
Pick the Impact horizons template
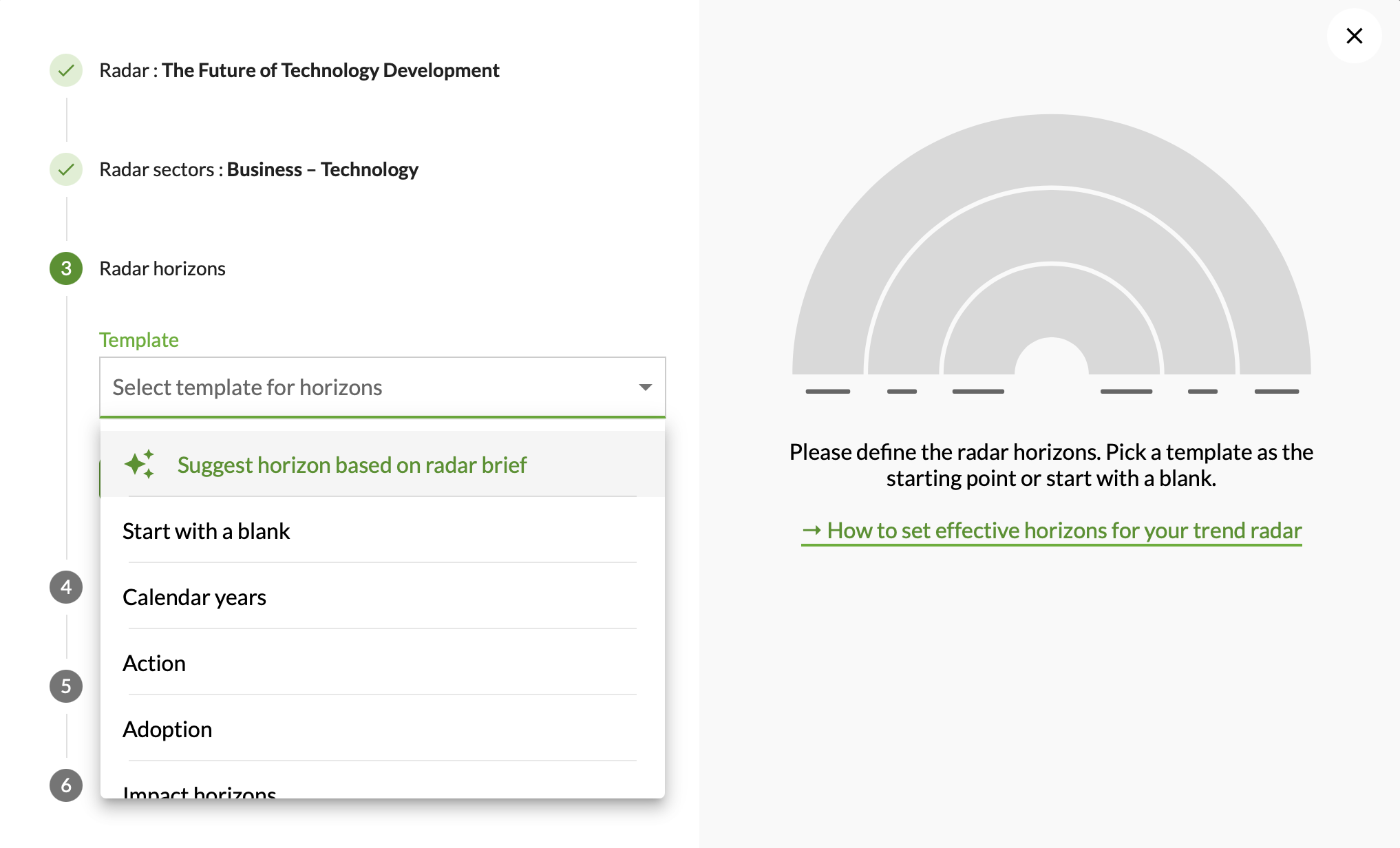click(200, 792)
